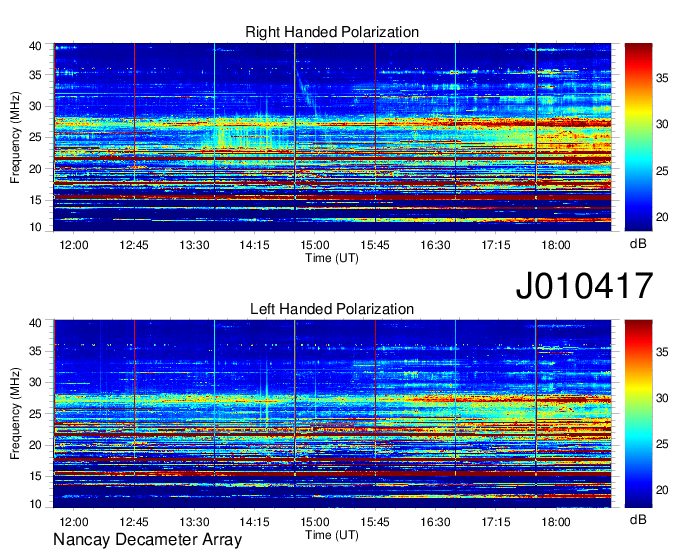Click the 15:45 tick under Left Handed plot

pos(375,522)
